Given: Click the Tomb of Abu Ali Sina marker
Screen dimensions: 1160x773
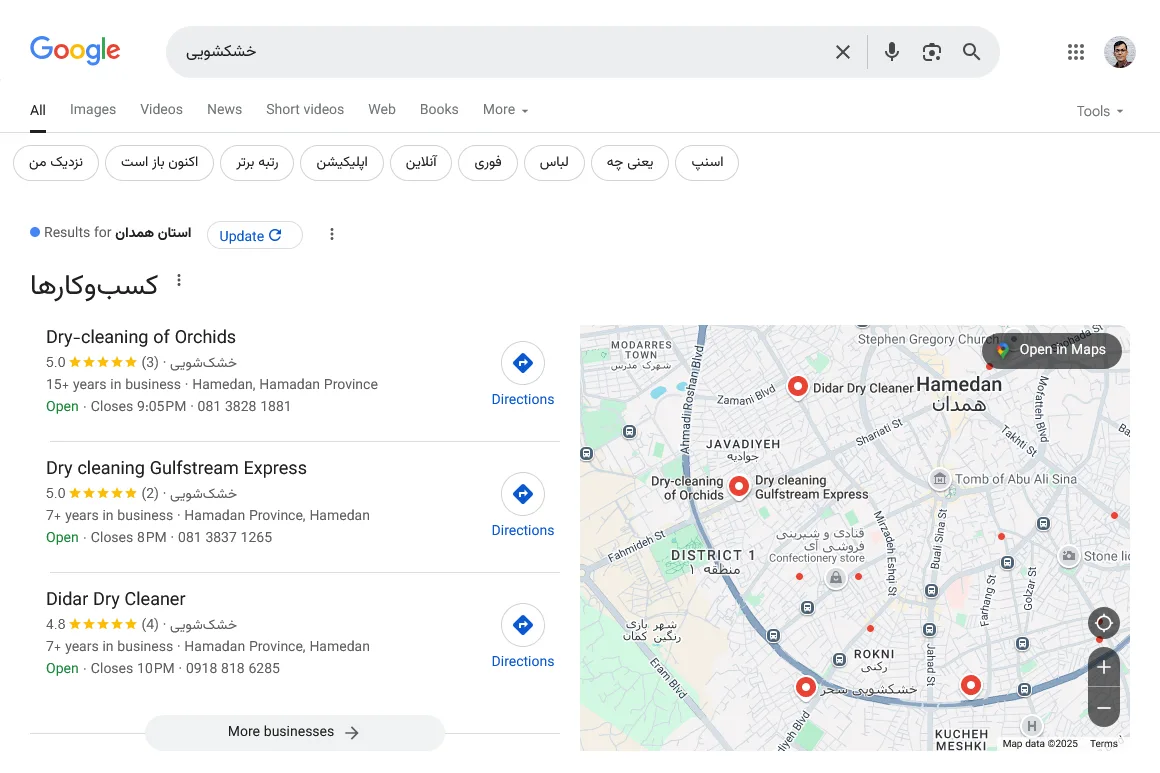Looking at the screenshot, I should pyautogui.click(x=939, y=479).
